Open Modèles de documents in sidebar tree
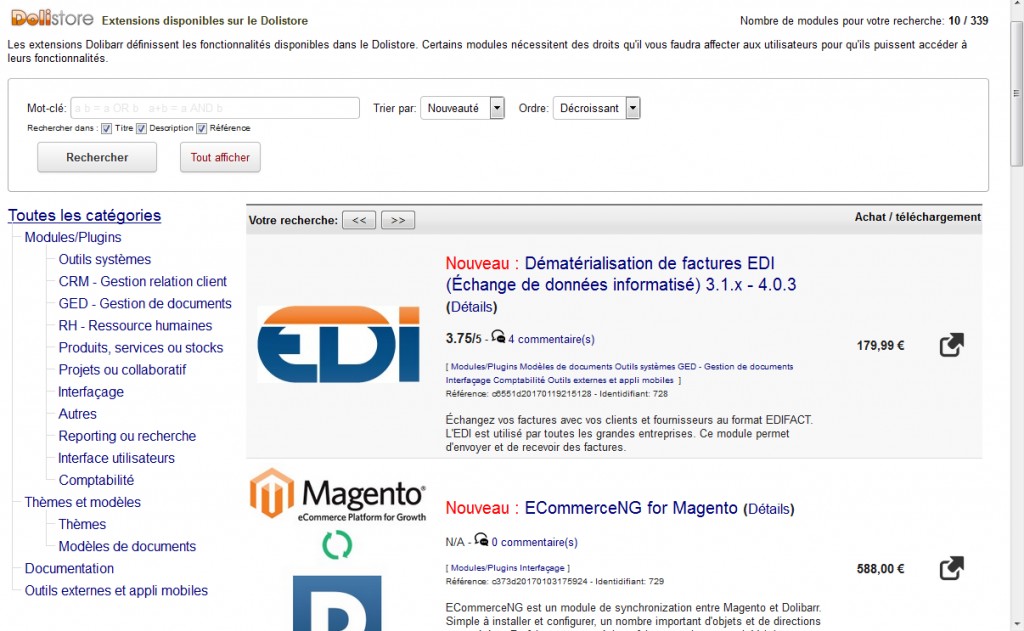Image resolution: width=1024 pixels, height=631 pixels. pyautogui.click(x=127, y=546)
